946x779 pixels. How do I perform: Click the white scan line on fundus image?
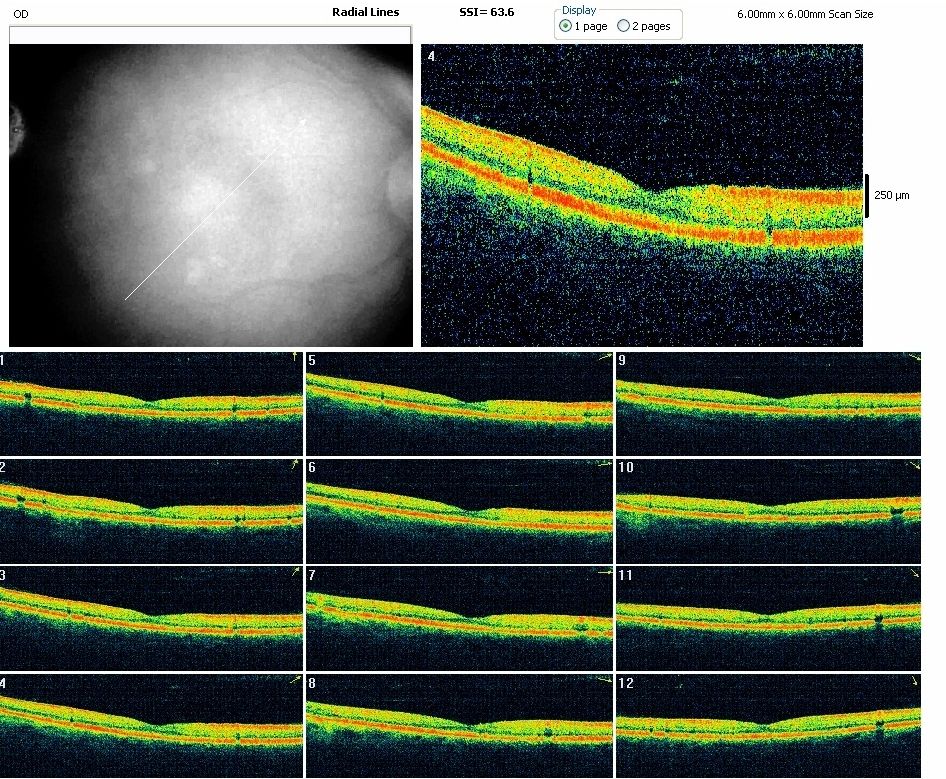click(x=215, y=208)
